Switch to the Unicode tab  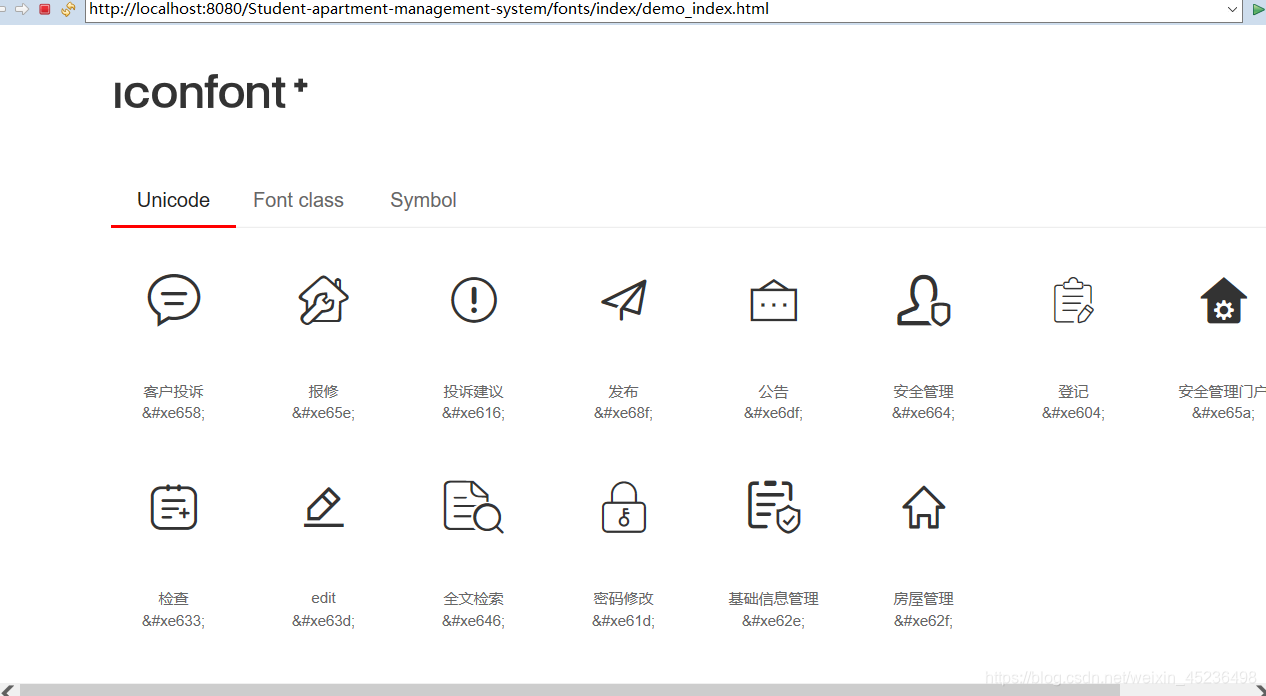click(173, 200)
